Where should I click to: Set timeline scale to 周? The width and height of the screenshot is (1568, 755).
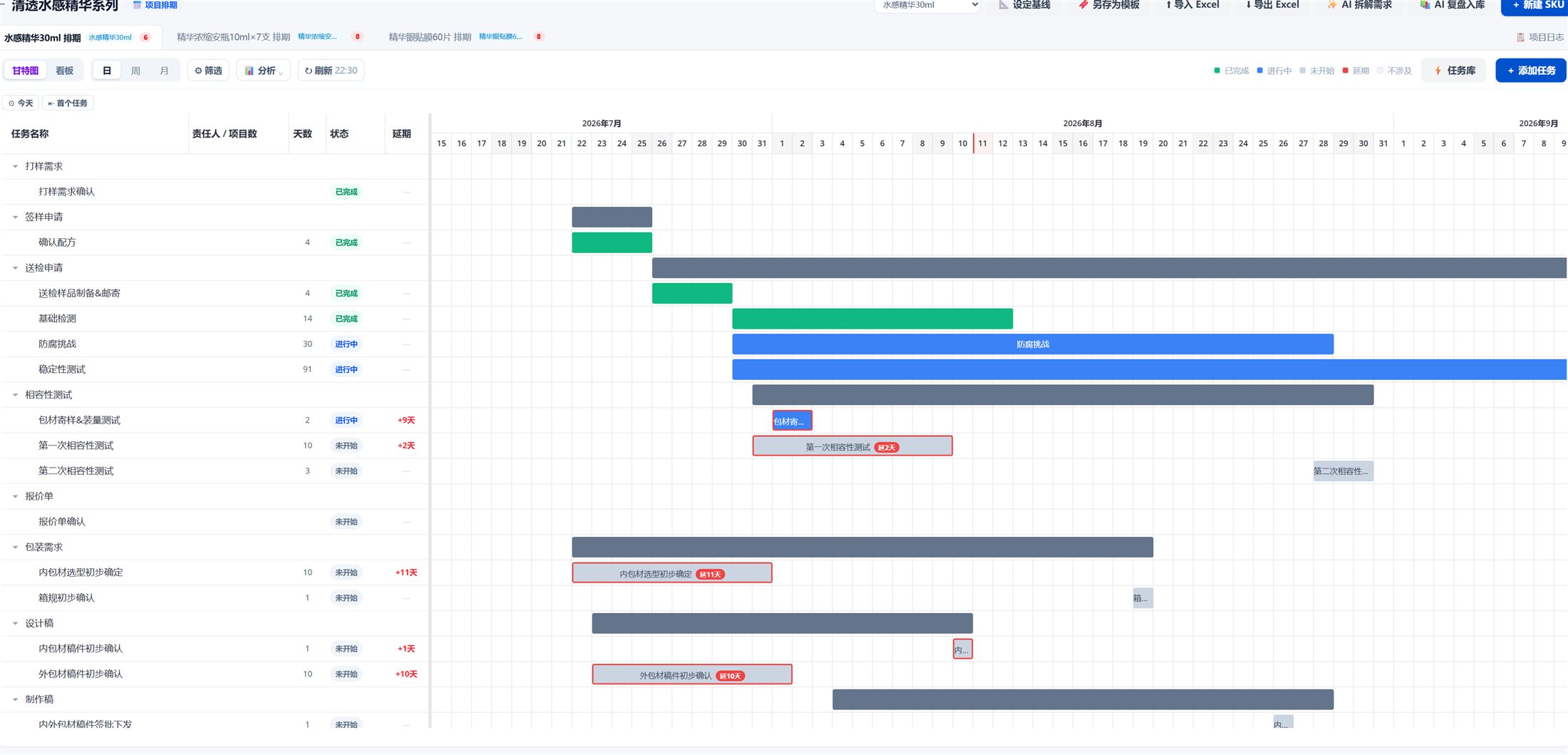pyautogui.click(x=135, y=71)
